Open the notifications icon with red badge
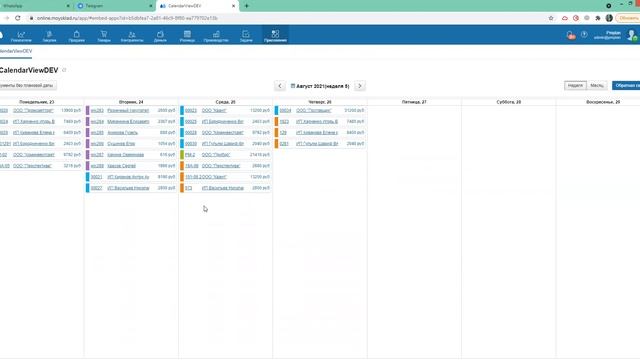The height and width of the screenshot is (360, 640). coord(571,36)
